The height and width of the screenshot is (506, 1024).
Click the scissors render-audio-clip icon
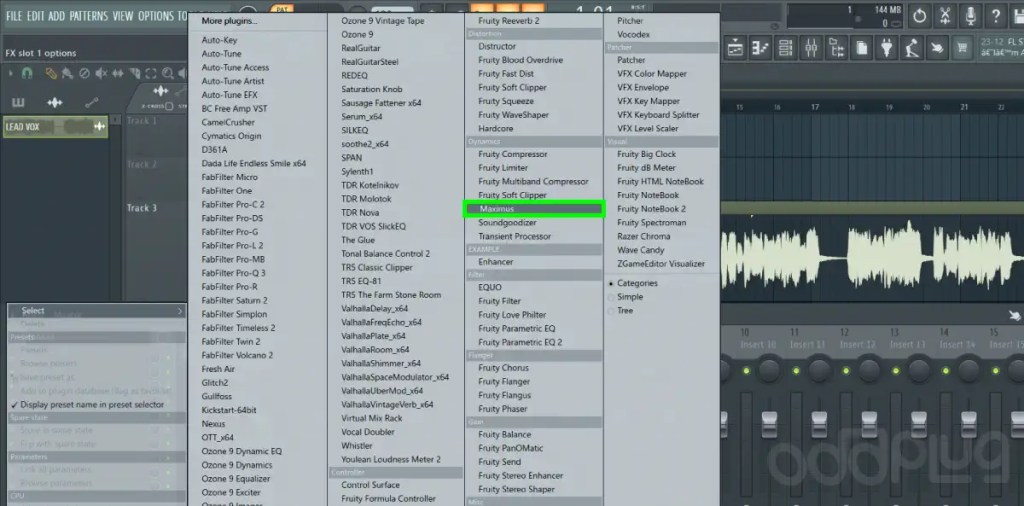point(945,16)
